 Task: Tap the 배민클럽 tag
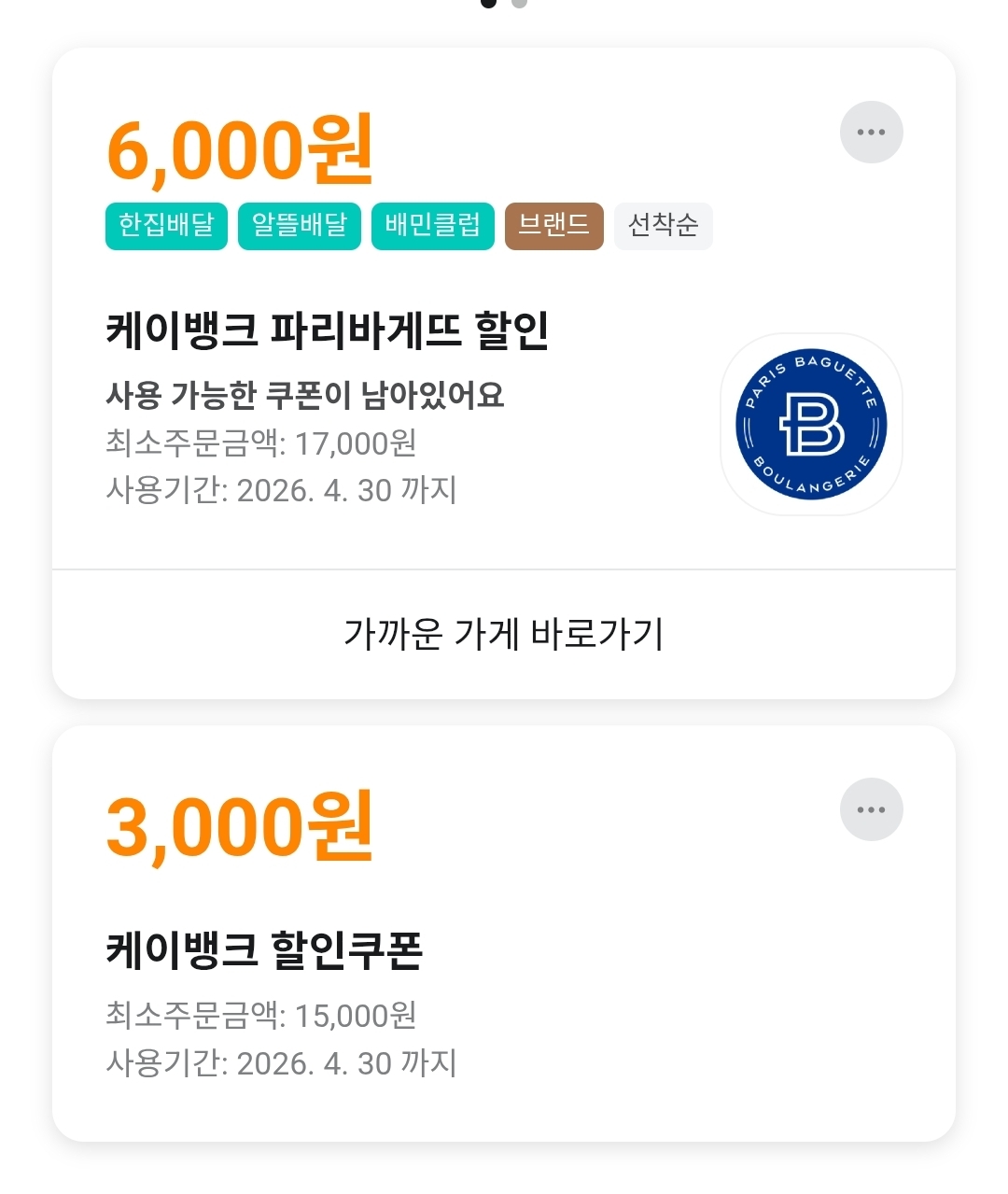pyautogui.click(x=433, y=226)
